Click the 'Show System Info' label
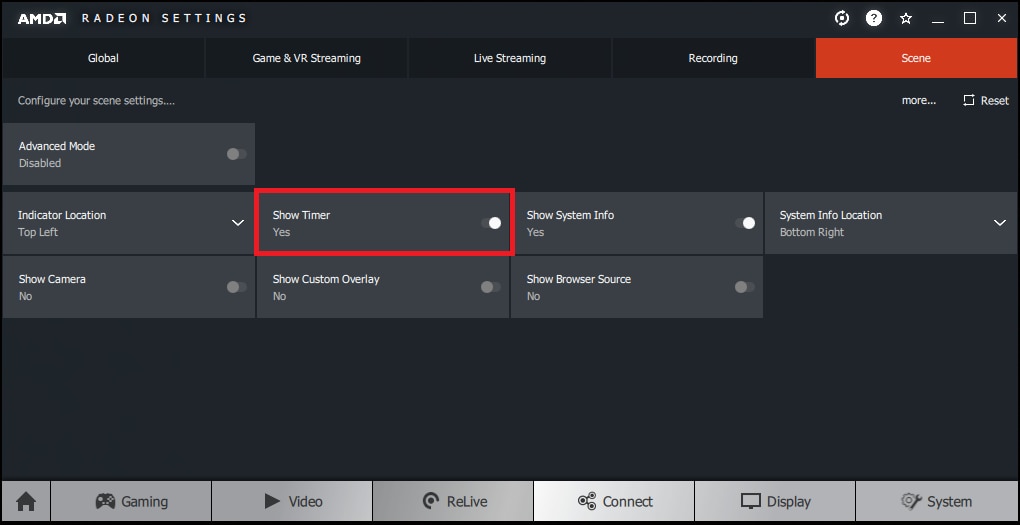 [570, 215]
